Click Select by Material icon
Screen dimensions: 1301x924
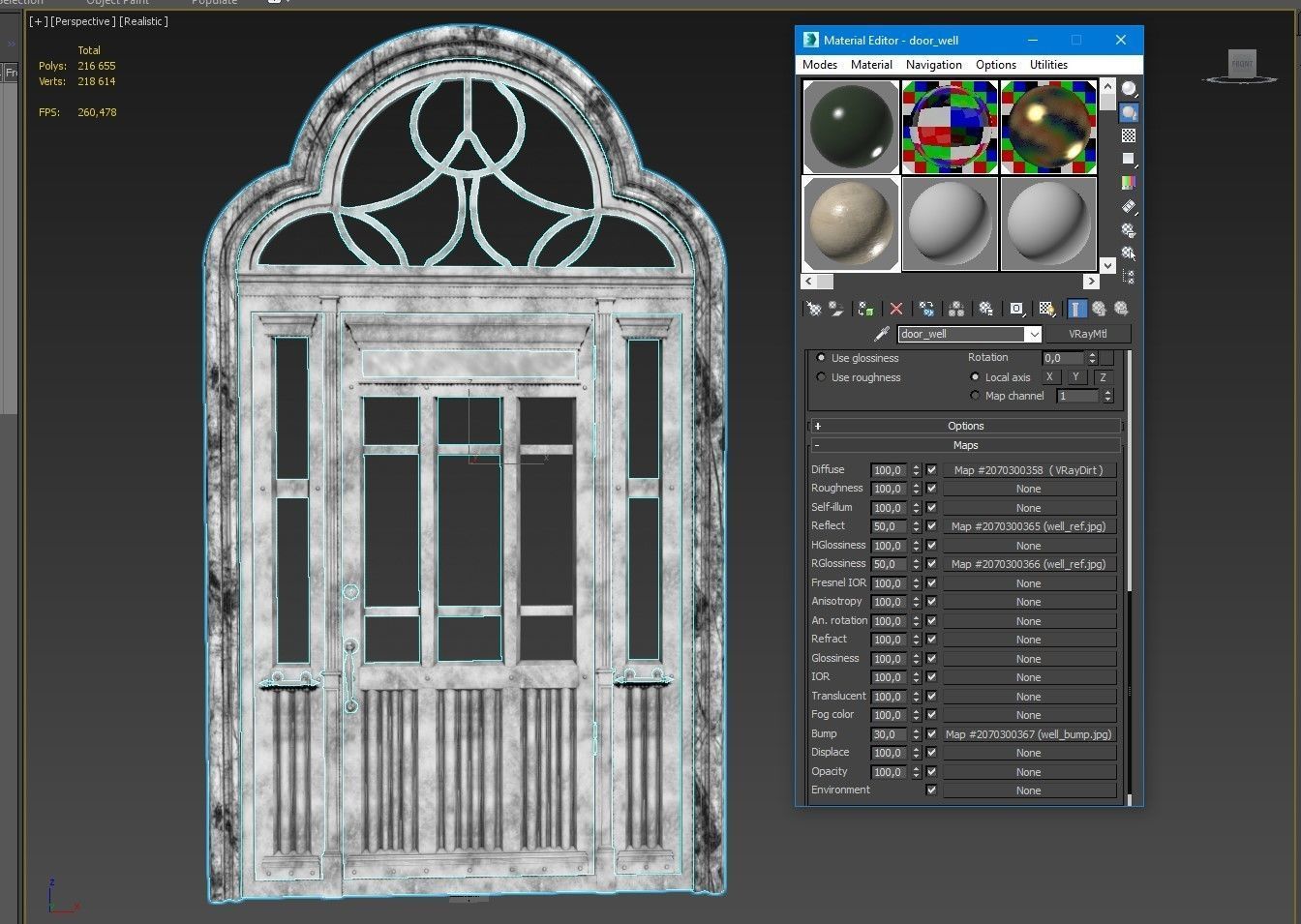coord(1129,253)
